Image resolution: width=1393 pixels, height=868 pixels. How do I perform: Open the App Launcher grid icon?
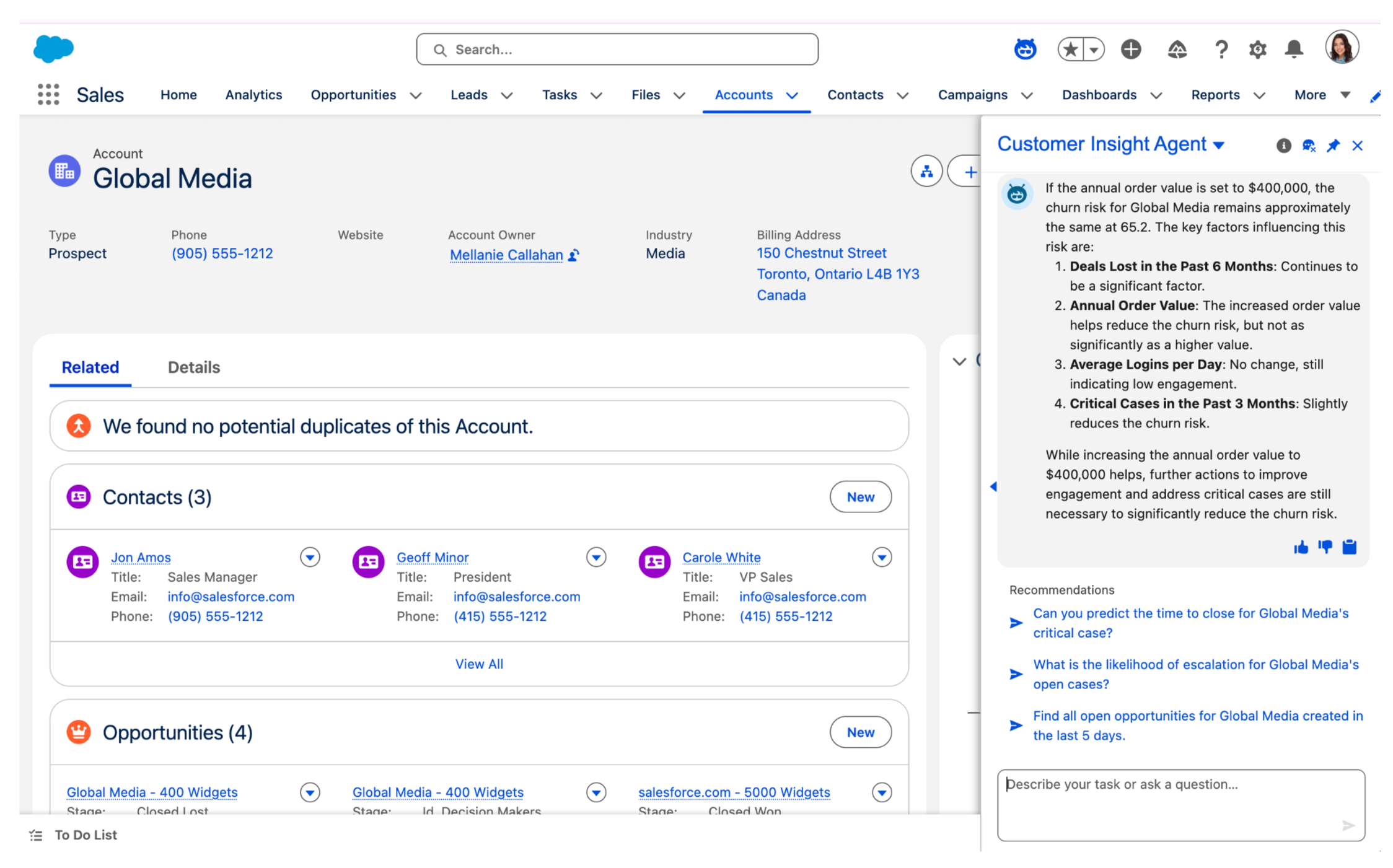(48, 95)
